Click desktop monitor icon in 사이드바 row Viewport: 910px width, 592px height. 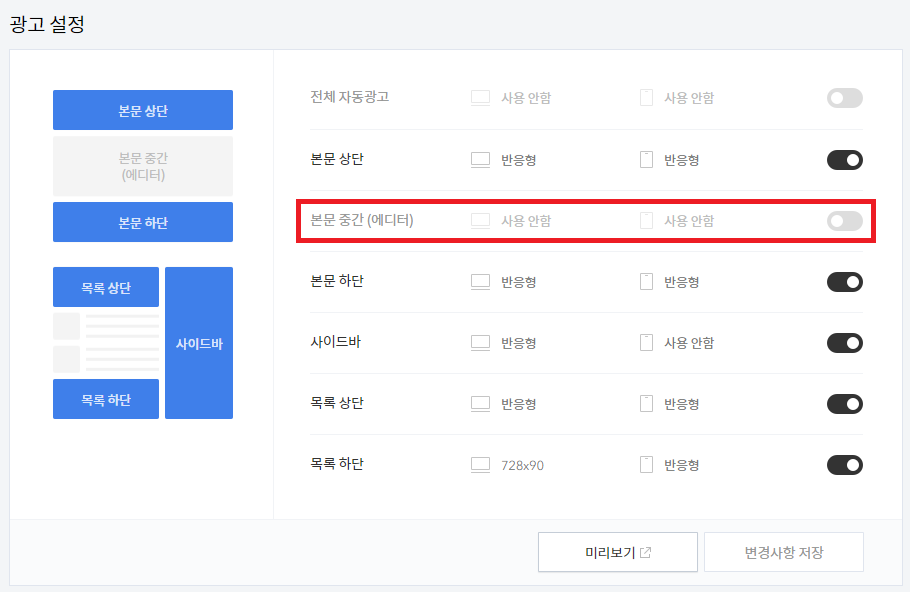[x=480, y=342]
